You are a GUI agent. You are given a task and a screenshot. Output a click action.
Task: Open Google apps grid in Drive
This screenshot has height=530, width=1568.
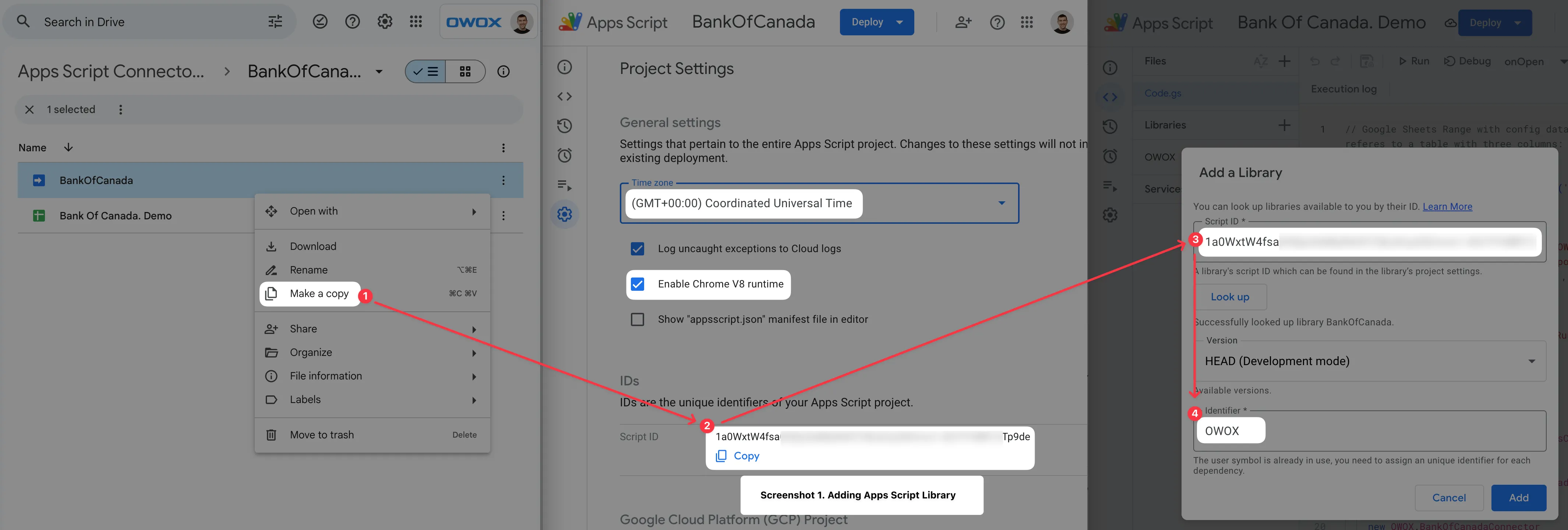point(416,22)
